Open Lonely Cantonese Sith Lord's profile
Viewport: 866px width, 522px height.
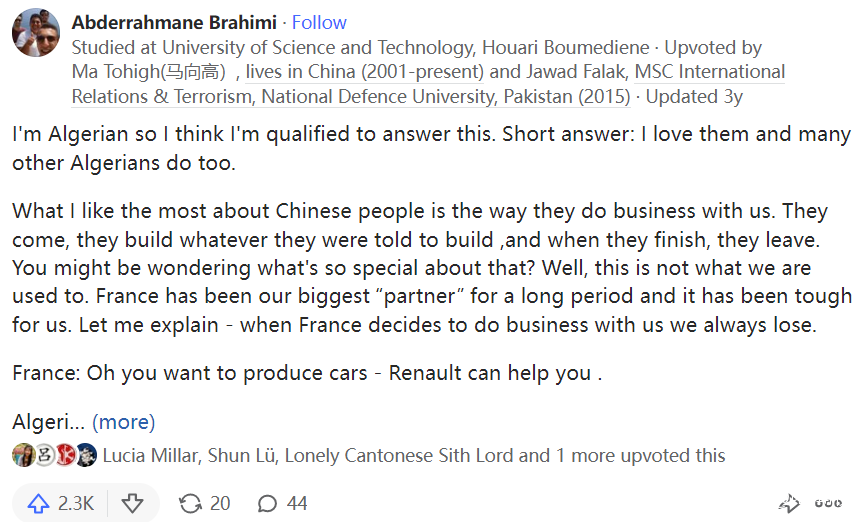(399, 455)
